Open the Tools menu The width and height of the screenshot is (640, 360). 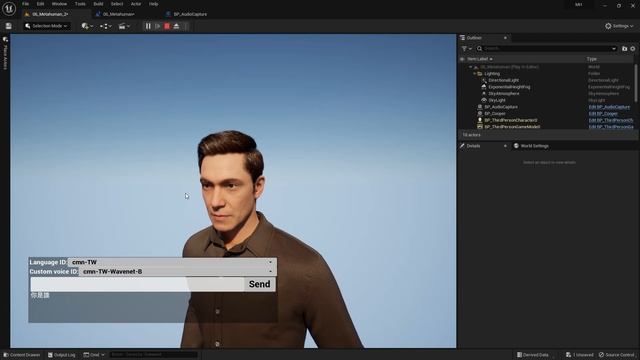80,4
